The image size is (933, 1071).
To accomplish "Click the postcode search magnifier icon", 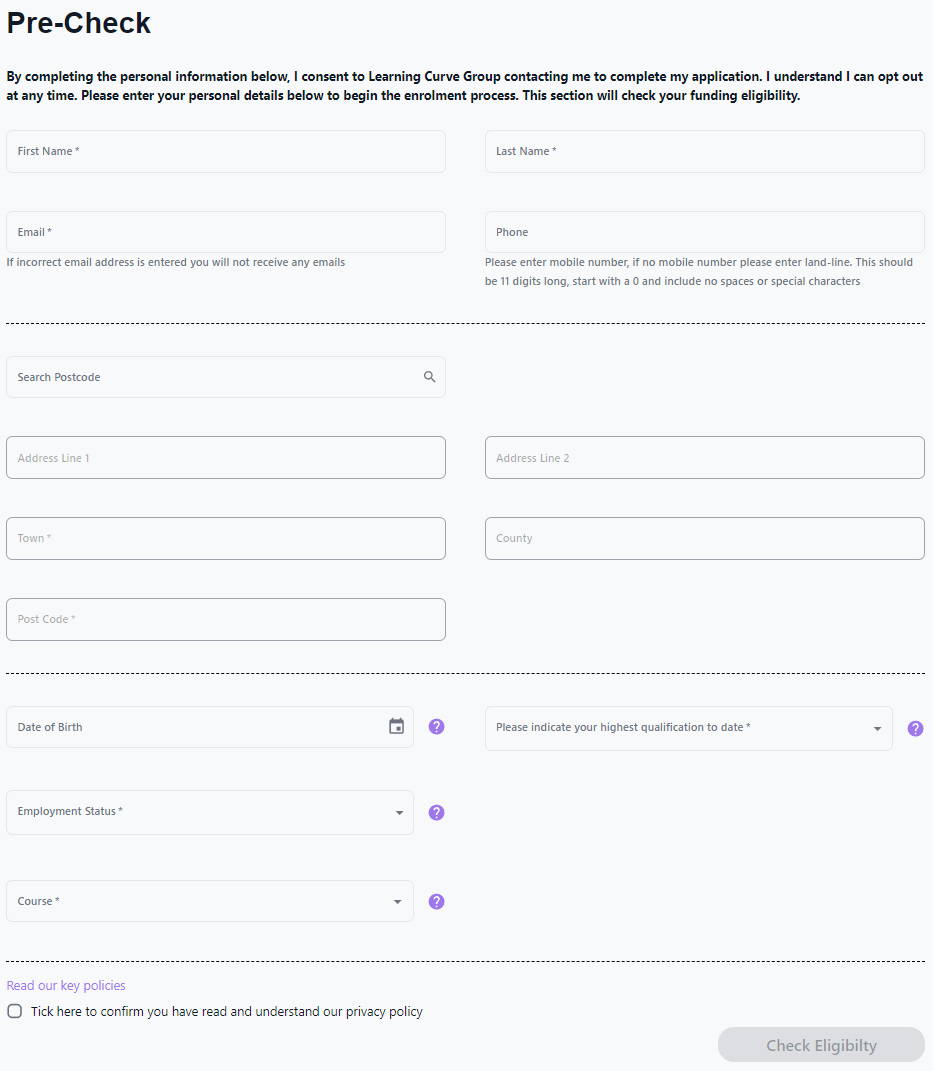I will pos(429,377).
